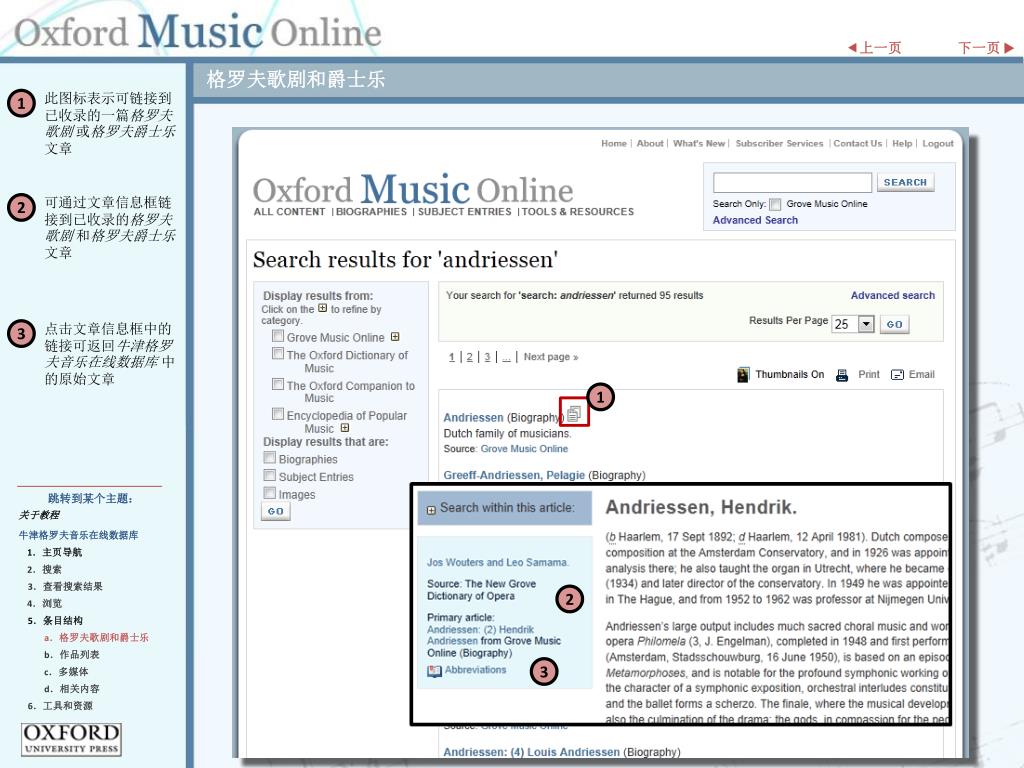
Task: Jump to 主页导航 tutorial topic
Action: tap(62, 552)
